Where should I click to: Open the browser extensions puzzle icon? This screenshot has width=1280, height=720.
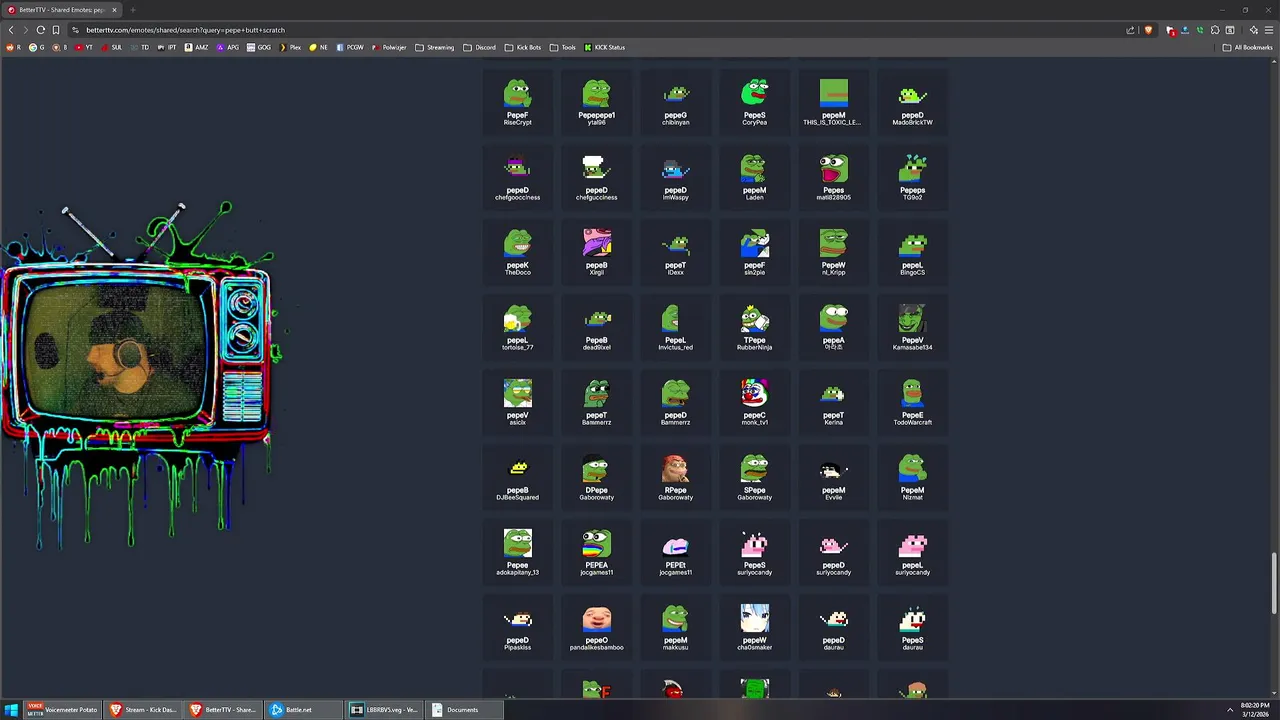click(x=1215, y=30)
